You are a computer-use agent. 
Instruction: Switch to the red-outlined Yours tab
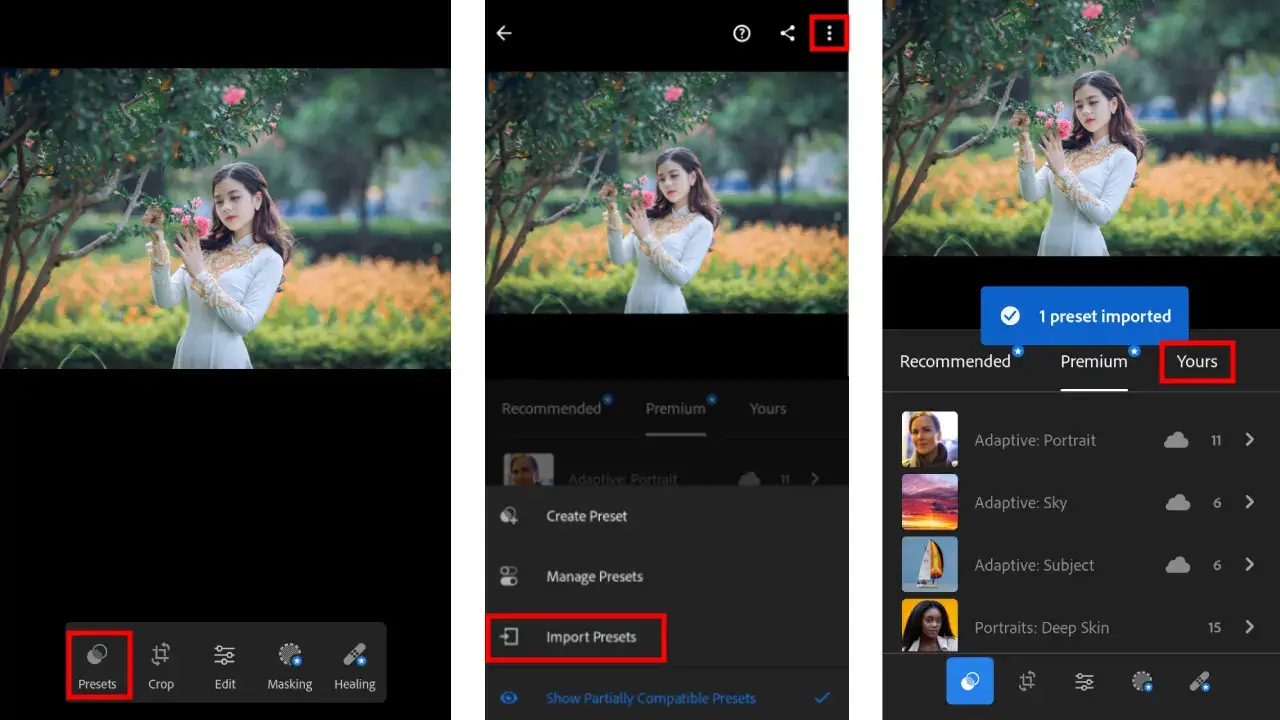(1197, 361)
